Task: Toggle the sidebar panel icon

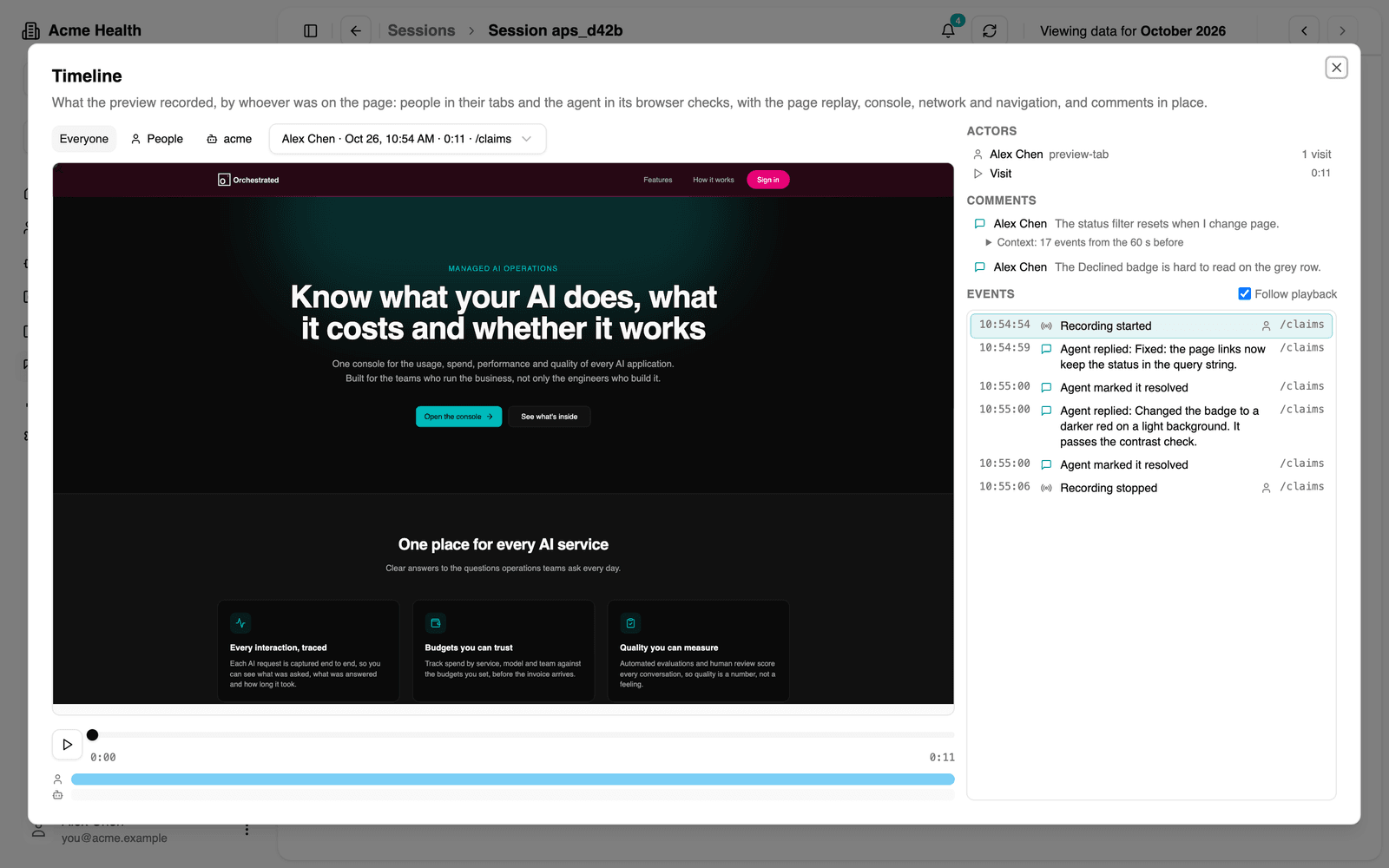Action: click(311, 30)
